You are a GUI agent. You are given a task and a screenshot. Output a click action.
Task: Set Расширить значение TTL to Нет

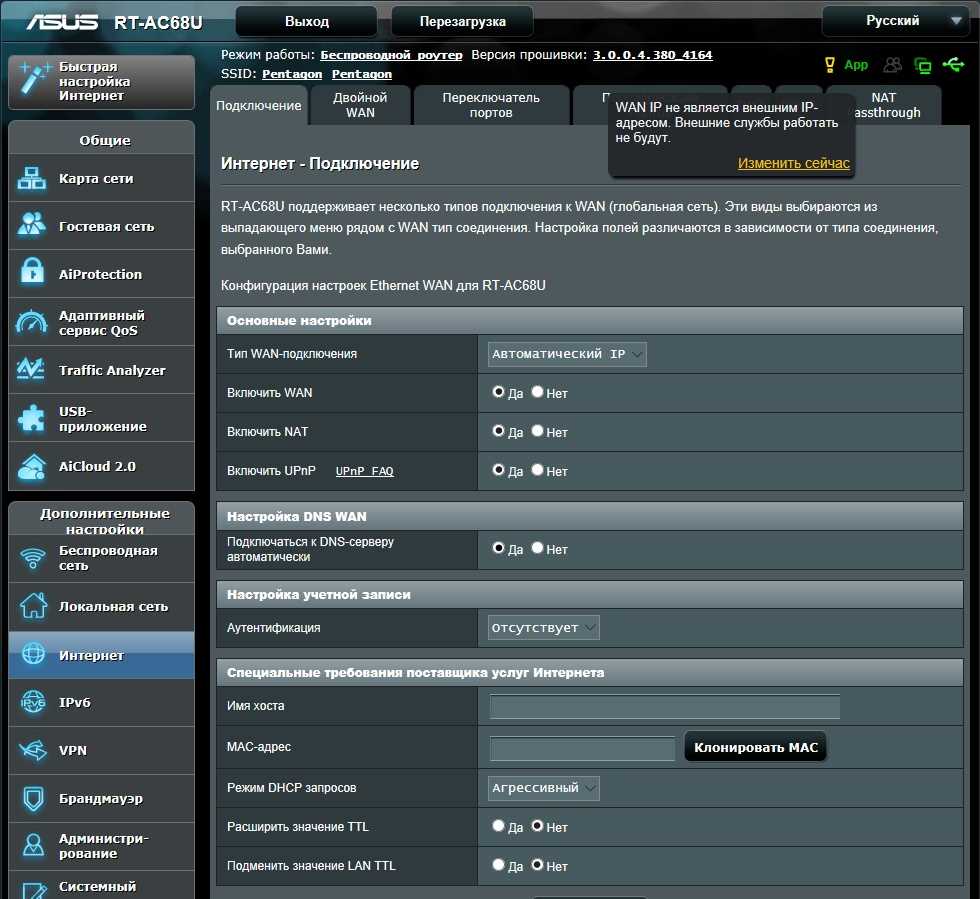point(538,826)
